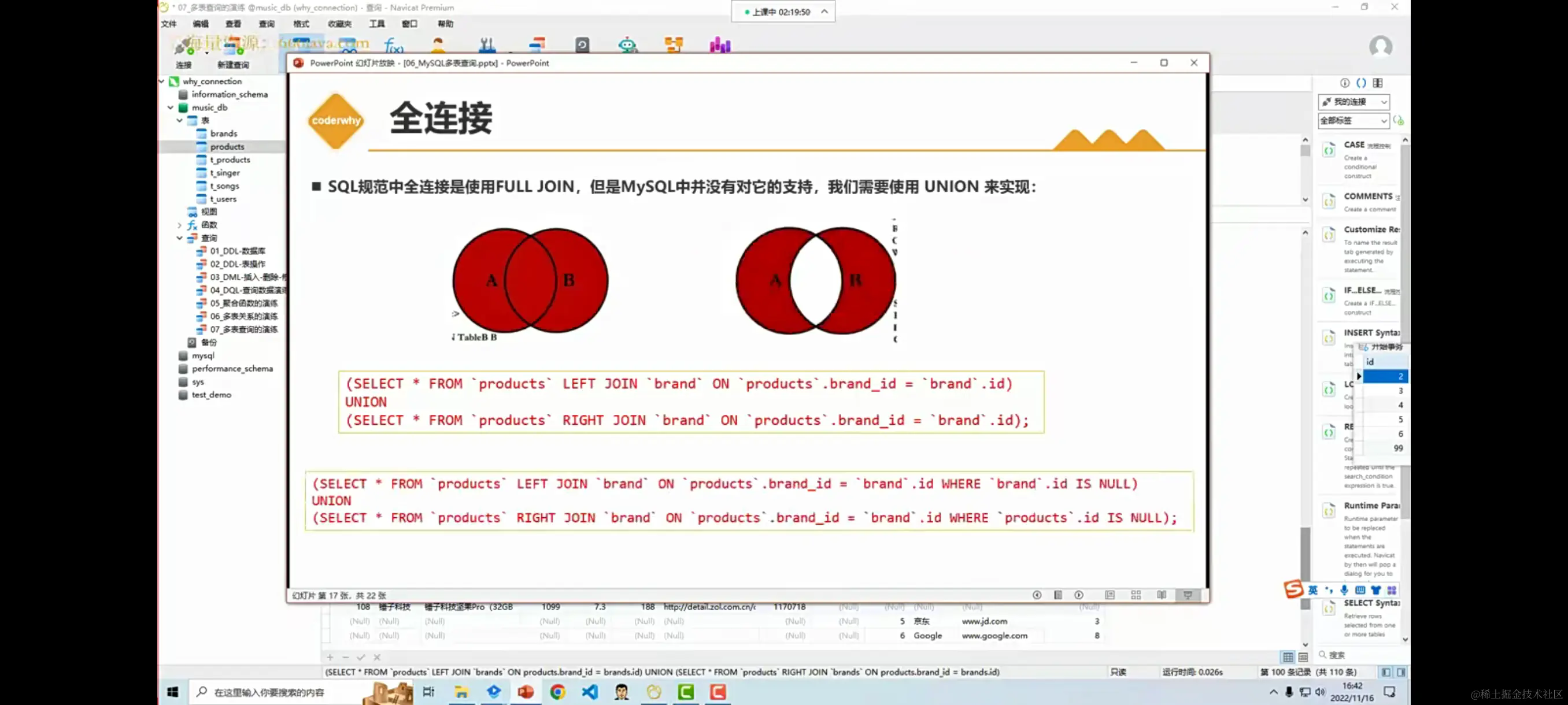
Task: Open the 我的连接 dropdown
Action: 1353,102
